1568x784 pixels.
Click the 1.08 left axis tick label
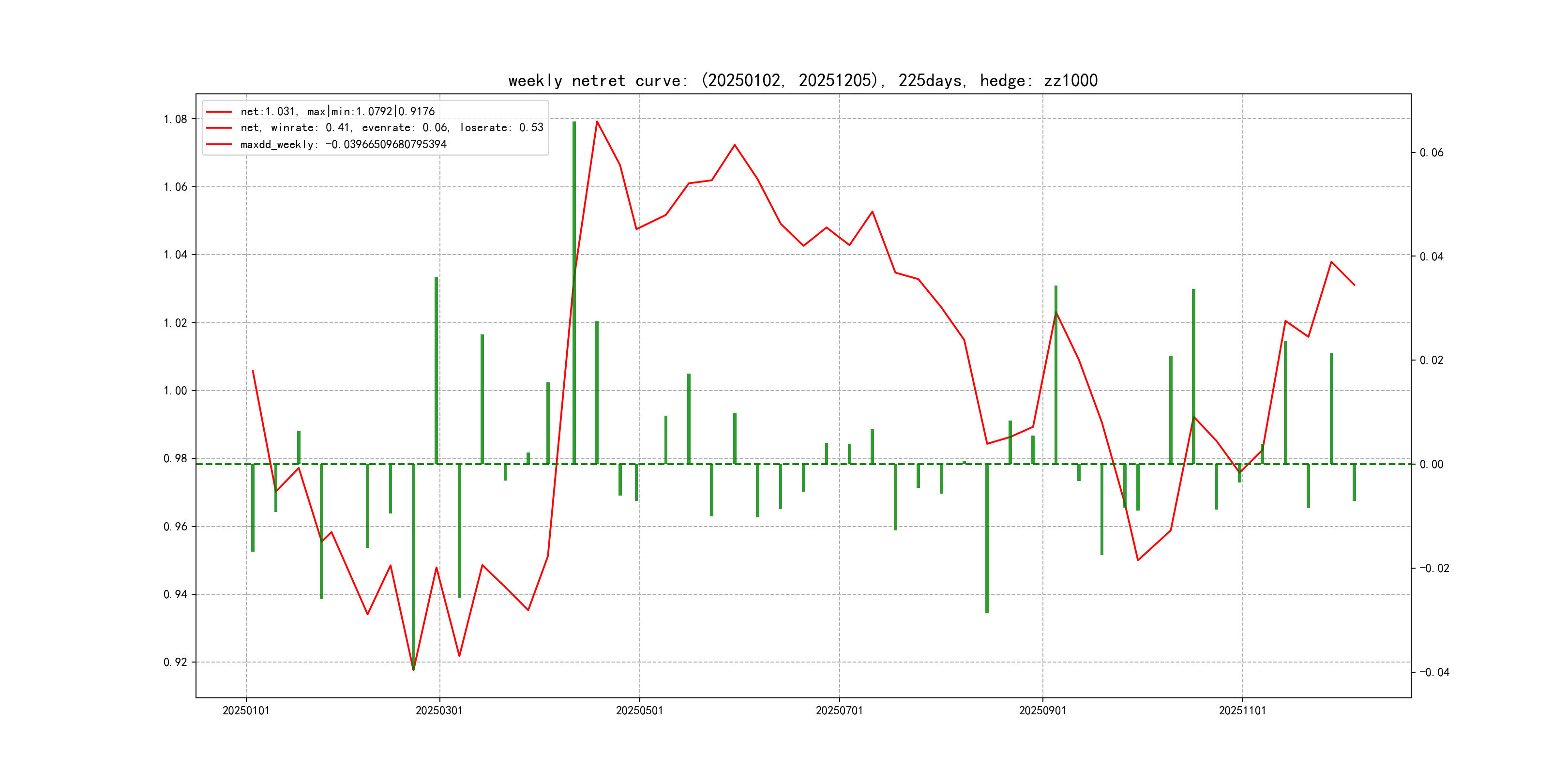pos(175,120)
